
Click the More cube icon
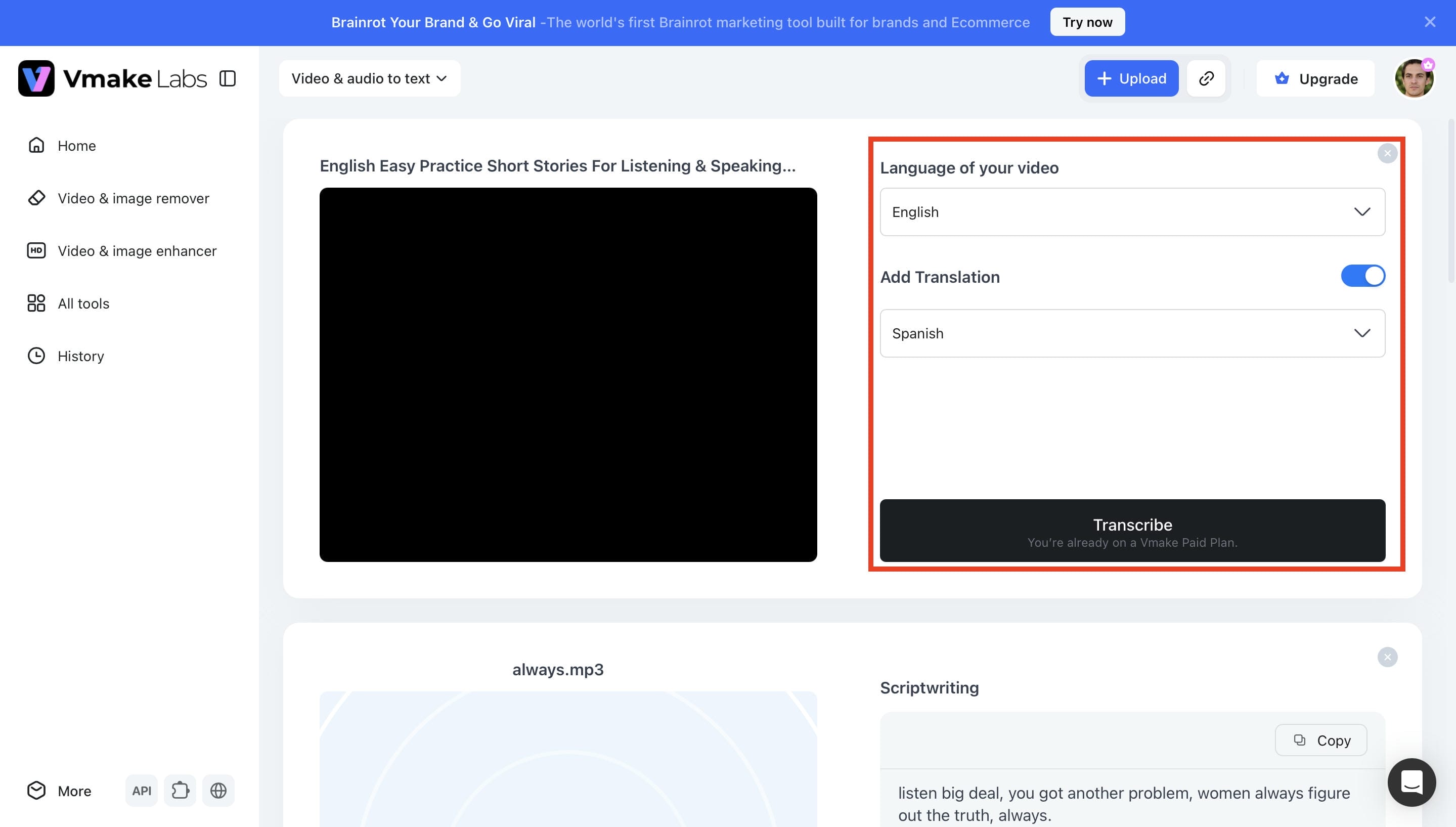(36, 791)
